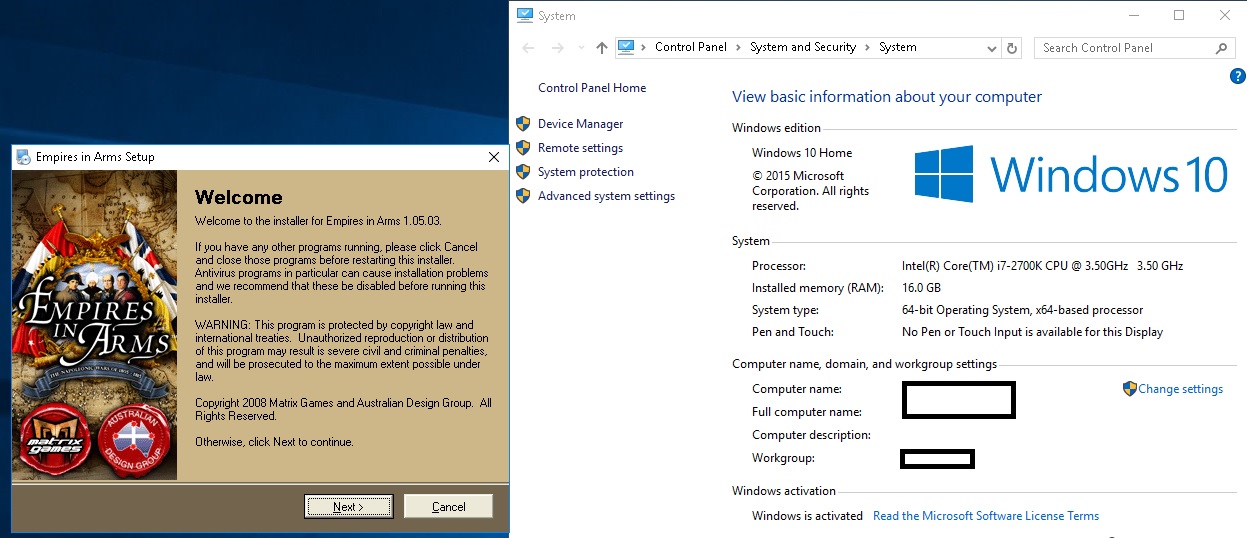Click '64-bit Operating System, x64-based processor' text
Screen dimensions: 1247x538
1022,310
